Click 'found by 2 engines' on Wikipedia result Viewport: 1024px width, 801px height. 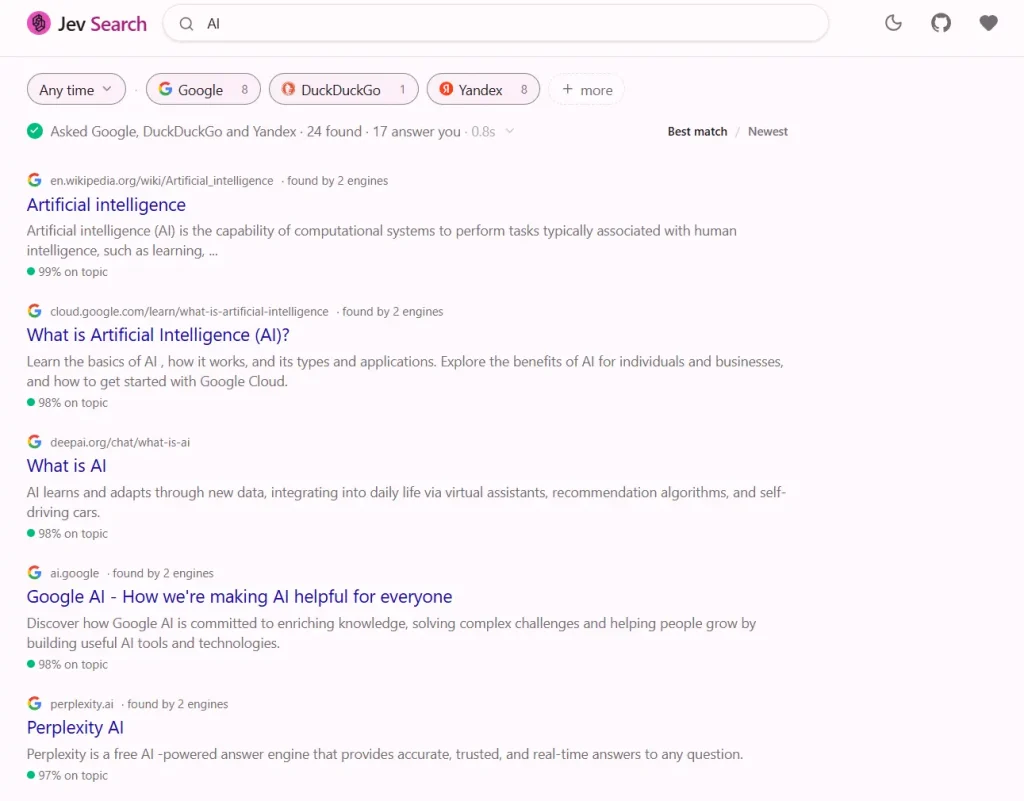pyautogui.click(x=338, y=181)
